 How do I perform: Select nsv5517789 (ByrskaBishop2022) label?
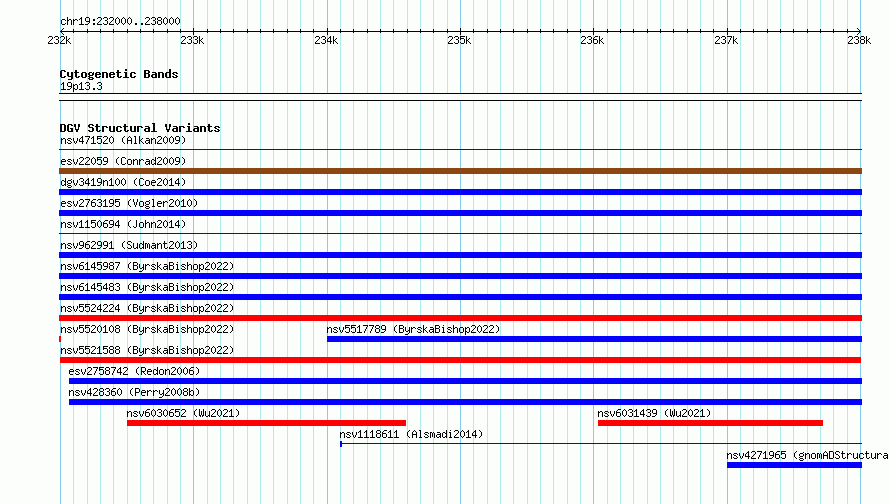[413, 329]
